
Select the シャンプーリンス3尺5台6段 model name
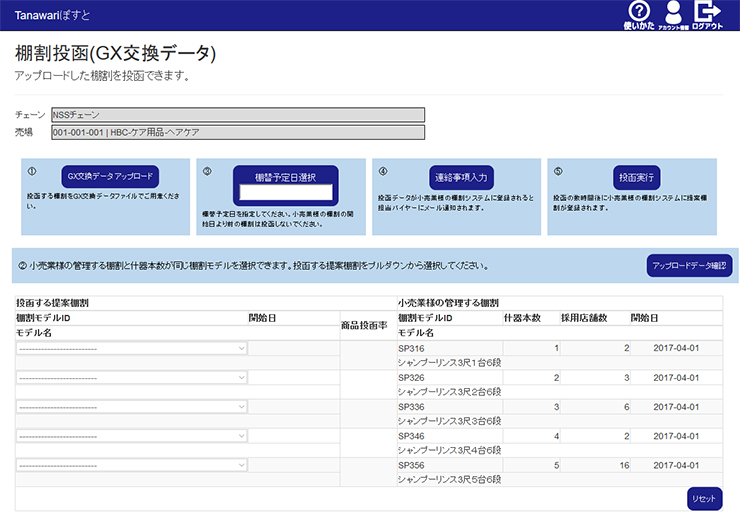[449, 480]
